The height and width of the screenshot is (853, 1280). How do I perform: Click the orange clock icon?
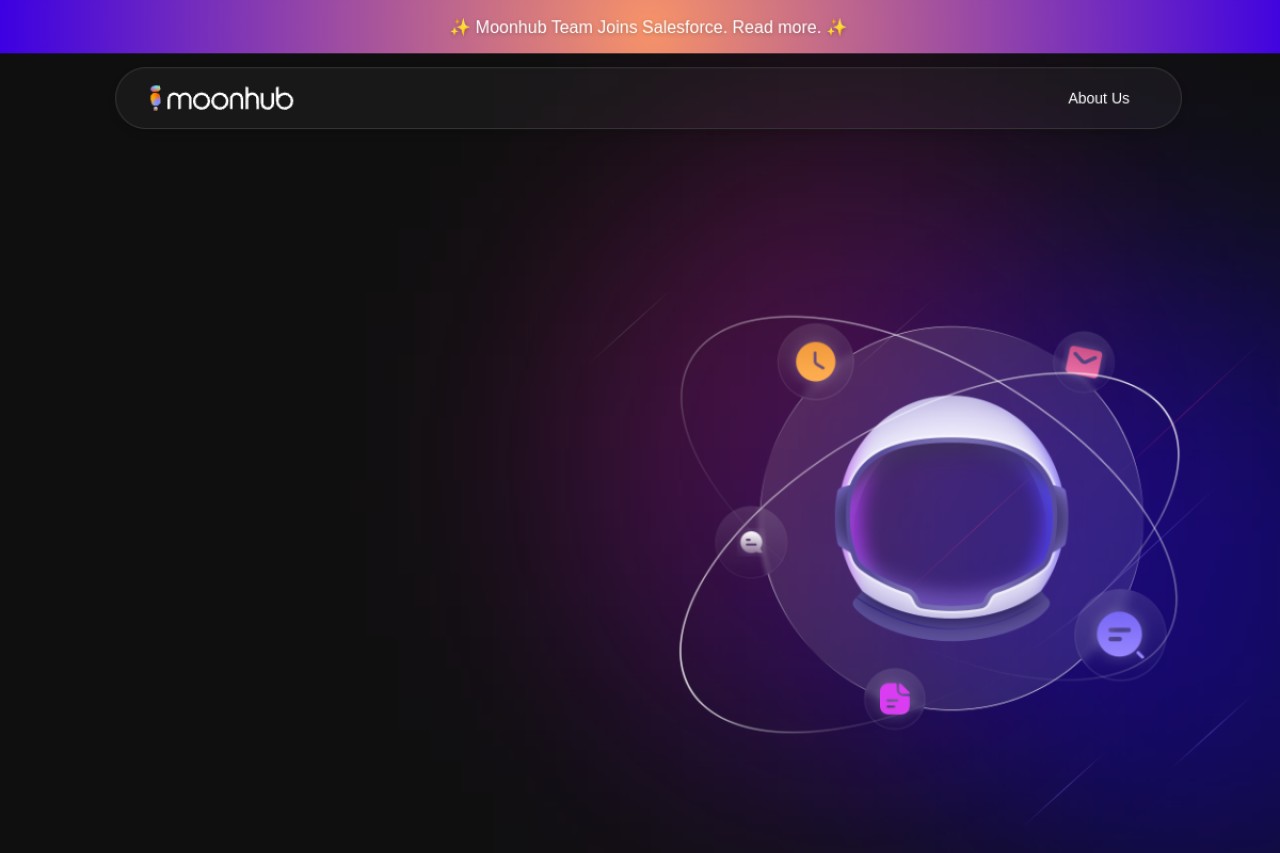815,362
